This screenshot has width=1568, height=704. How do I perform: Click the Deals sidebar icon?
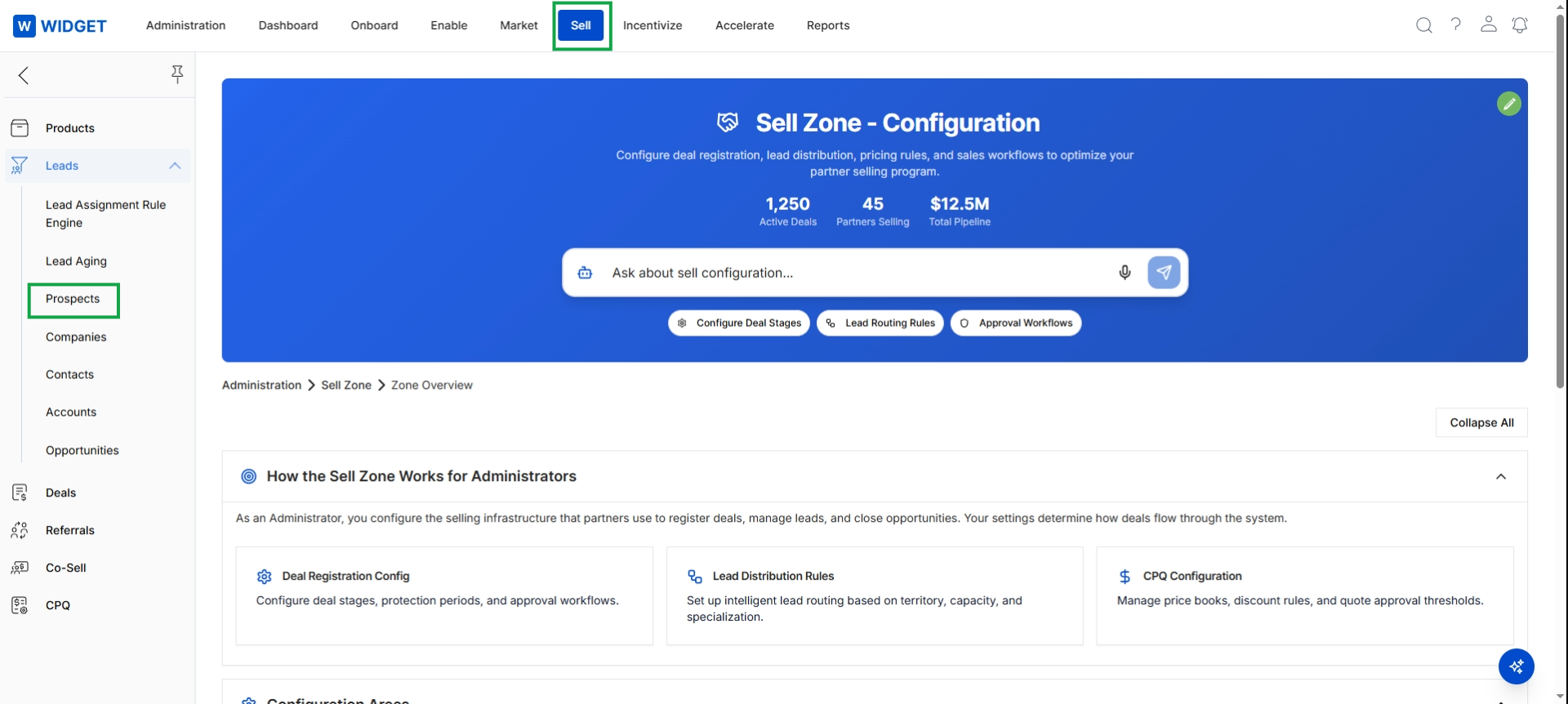(20, 492)
